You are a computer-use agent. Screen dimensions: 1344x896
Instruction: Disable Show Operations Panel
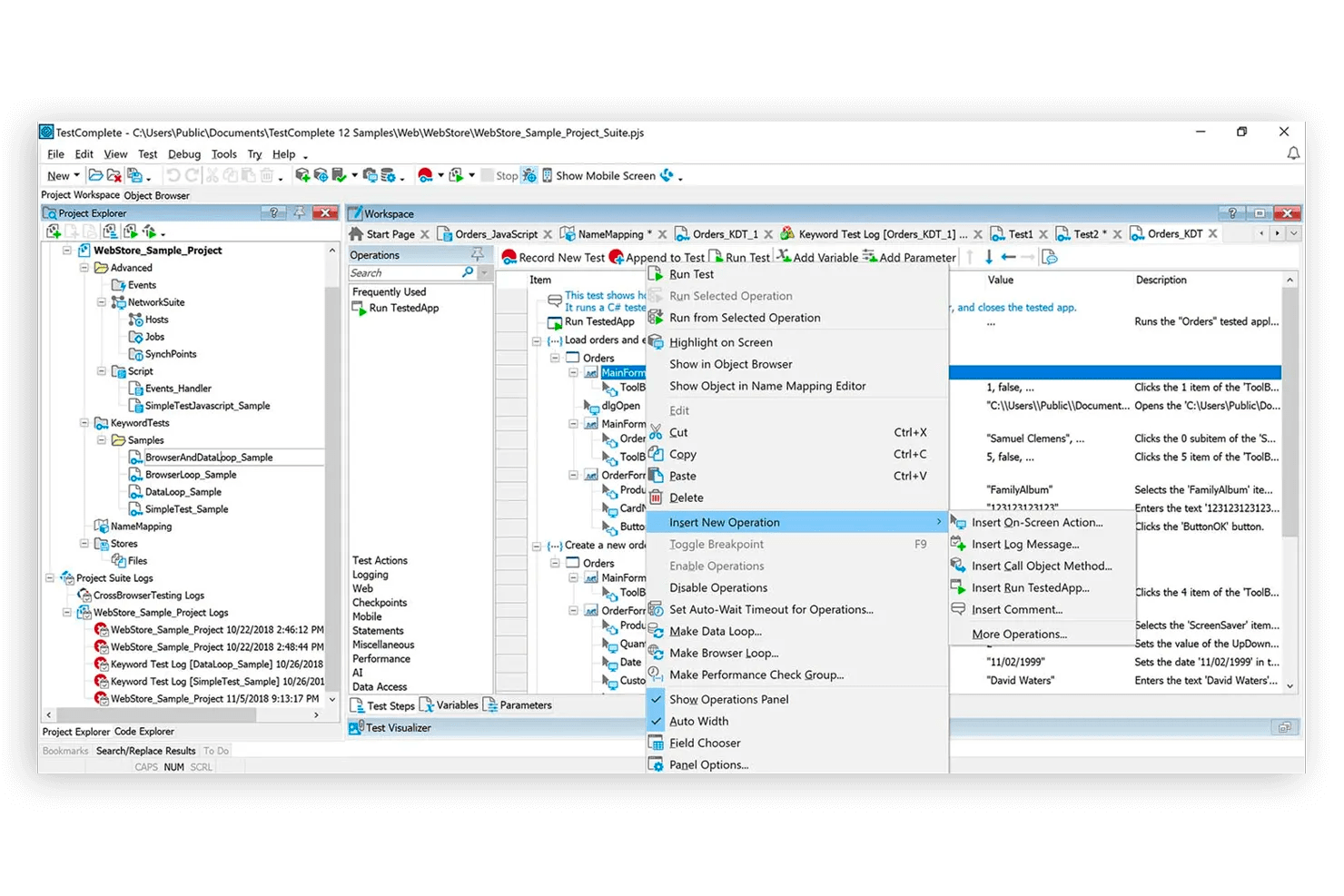(x=729, y=699)
